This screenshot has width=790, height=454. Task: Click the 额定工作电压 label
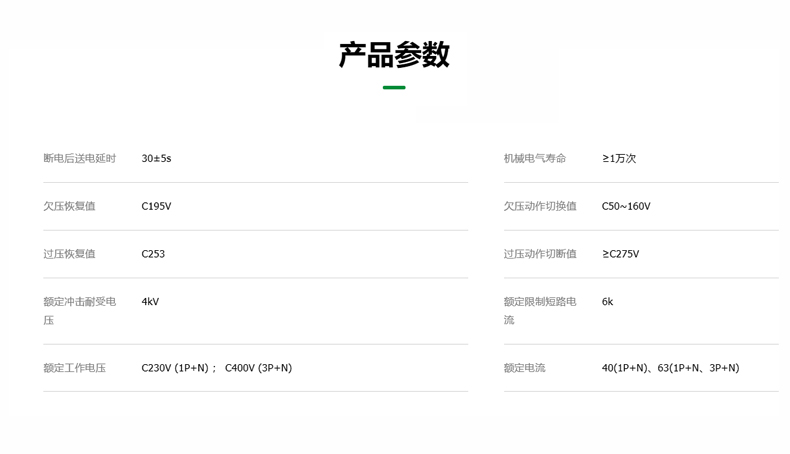75,368
